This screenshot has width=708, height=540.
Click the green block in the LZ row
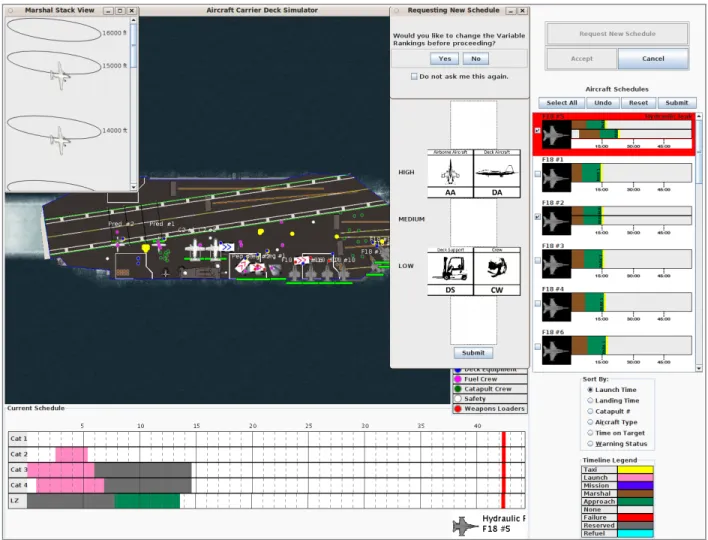(x=147, y=501)
